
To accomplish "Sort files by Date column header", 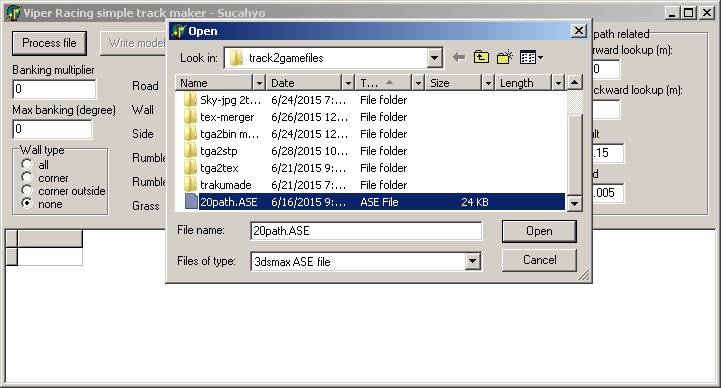I will pyautogui.click(x=304, y=83).
